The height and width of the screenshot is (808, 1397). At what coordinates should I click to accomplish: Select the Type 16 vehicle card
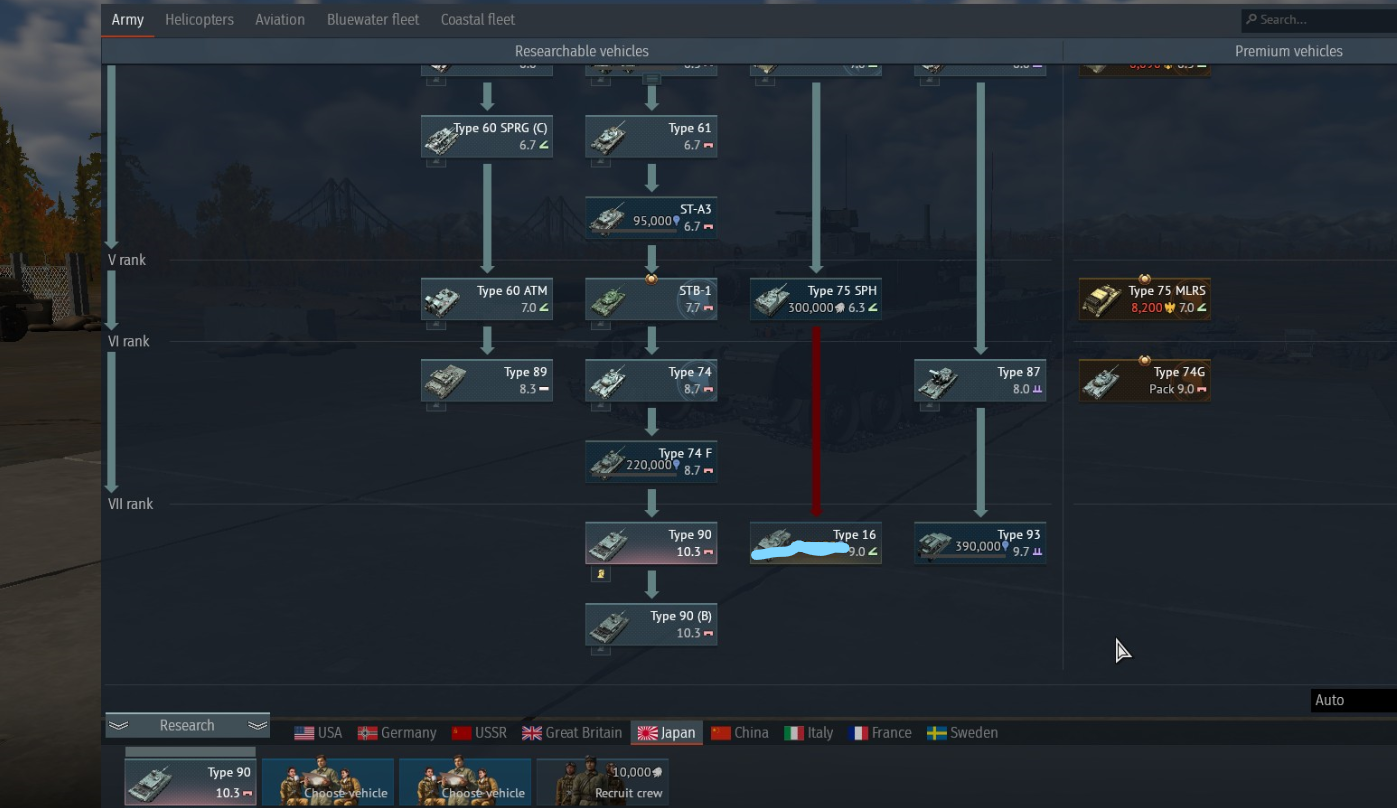click(x=816, y=543)
